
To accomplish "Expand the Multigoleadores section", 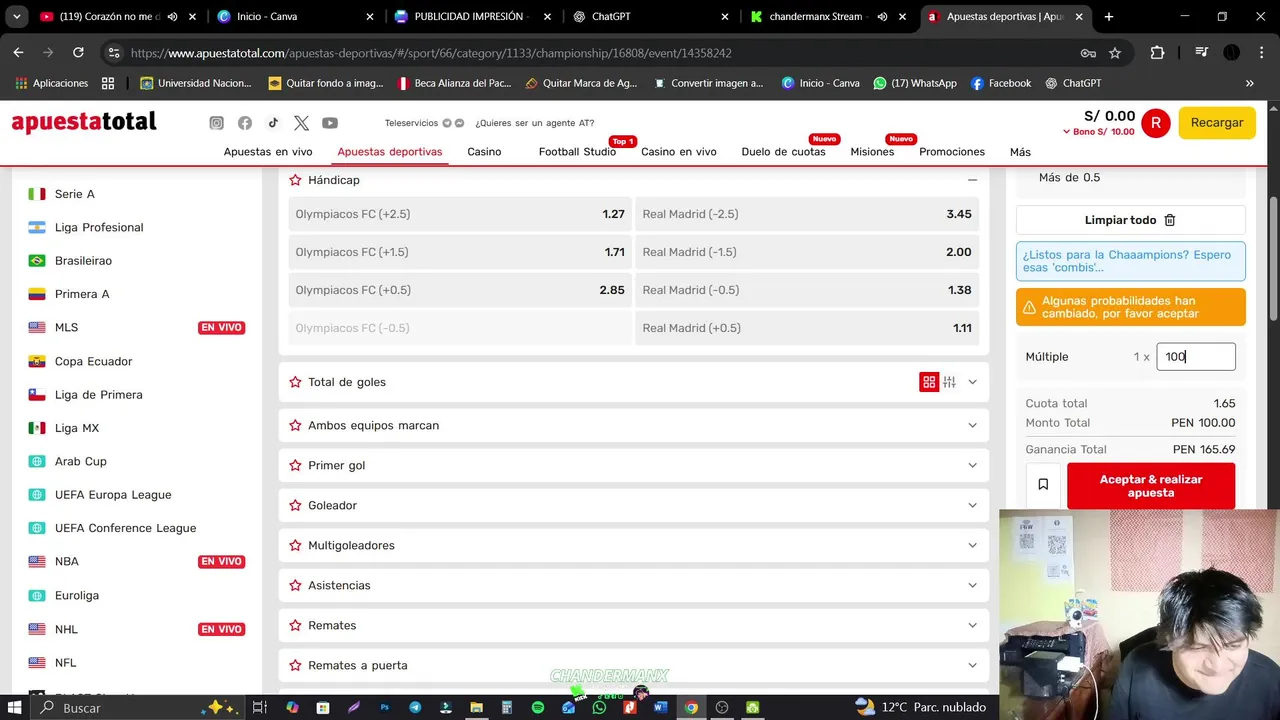I will tap(972, 545).
